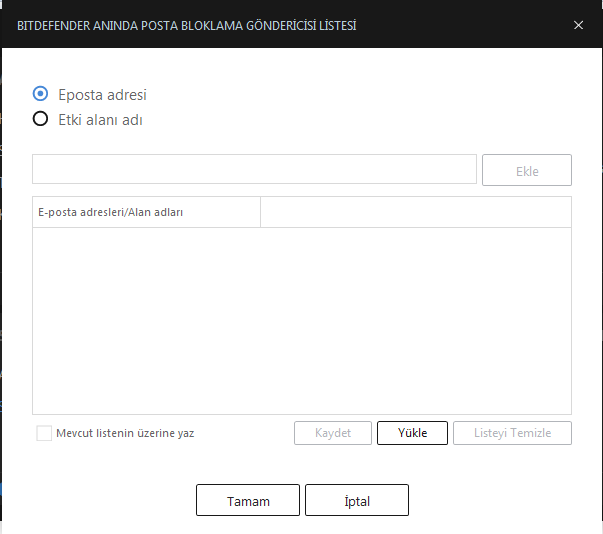Select the Eposta adresi radio button
Image resolution: width=603 pixels, height=534 pixels.
pyautogui.click(x=41, y=94)
